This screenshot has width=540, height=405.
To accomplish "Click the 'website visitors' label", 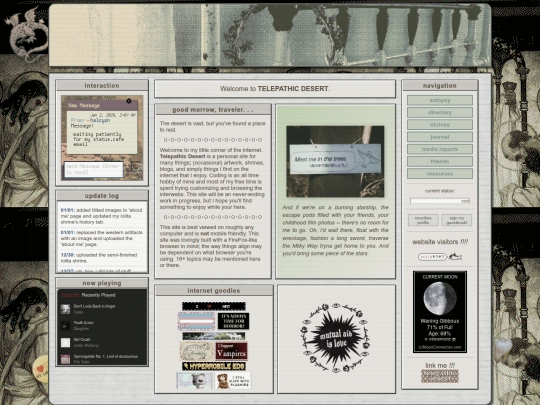I will pyautogui.click(x=440, y=242).
